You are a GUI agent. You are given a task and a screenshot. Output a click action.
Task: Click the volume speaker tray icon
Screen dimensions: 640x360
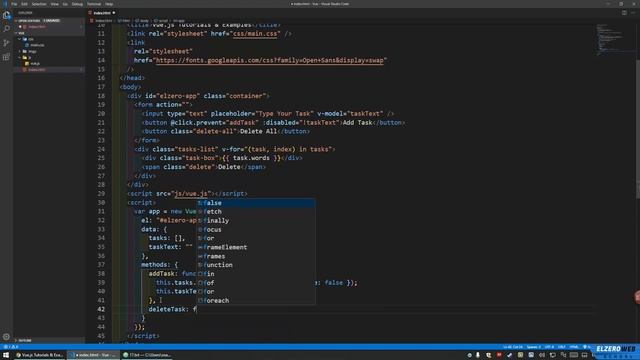pyautogui.click(x=542, y=355)
